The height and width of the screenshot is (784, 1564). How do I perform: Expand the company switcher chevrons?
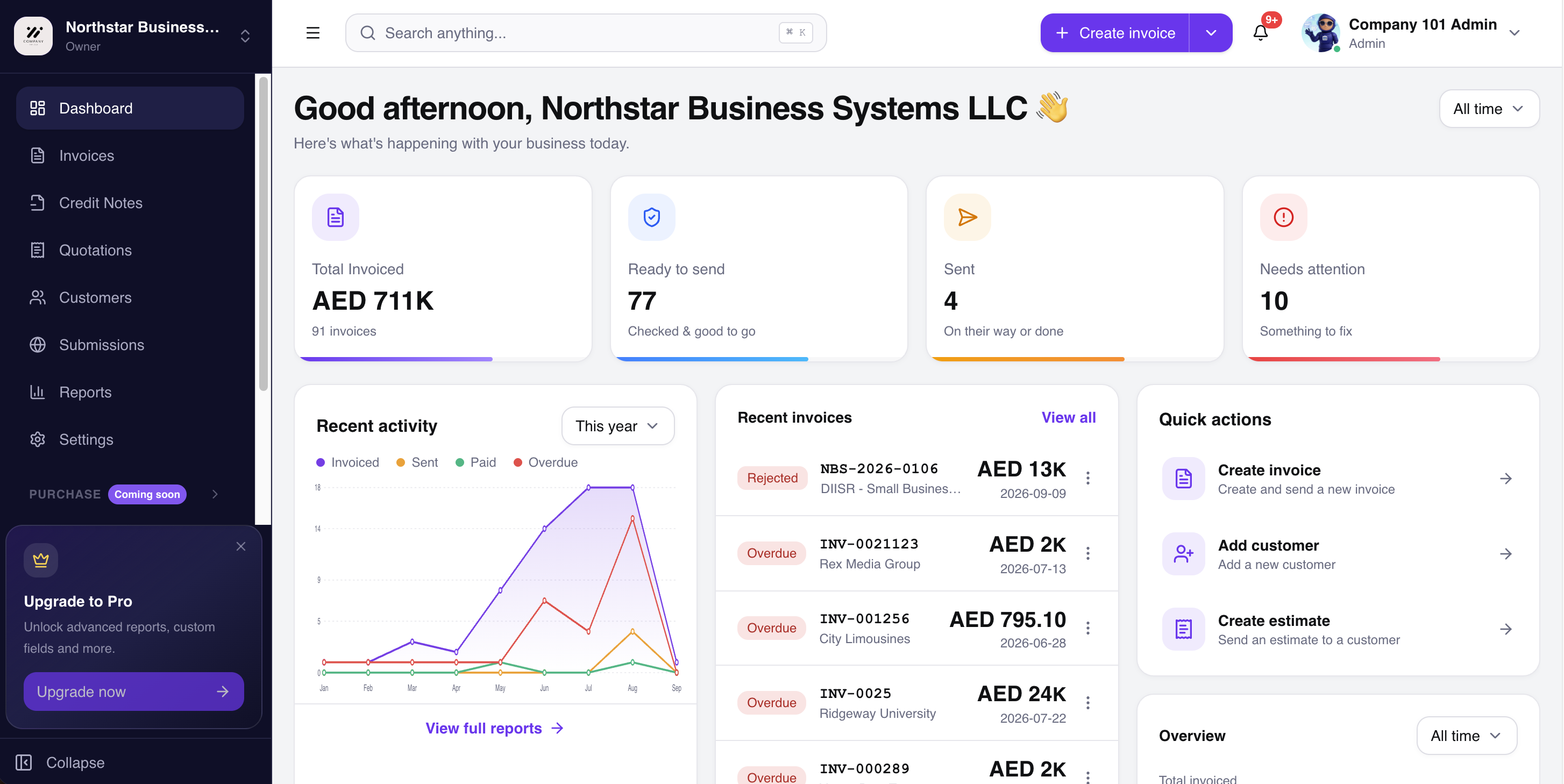245,36
